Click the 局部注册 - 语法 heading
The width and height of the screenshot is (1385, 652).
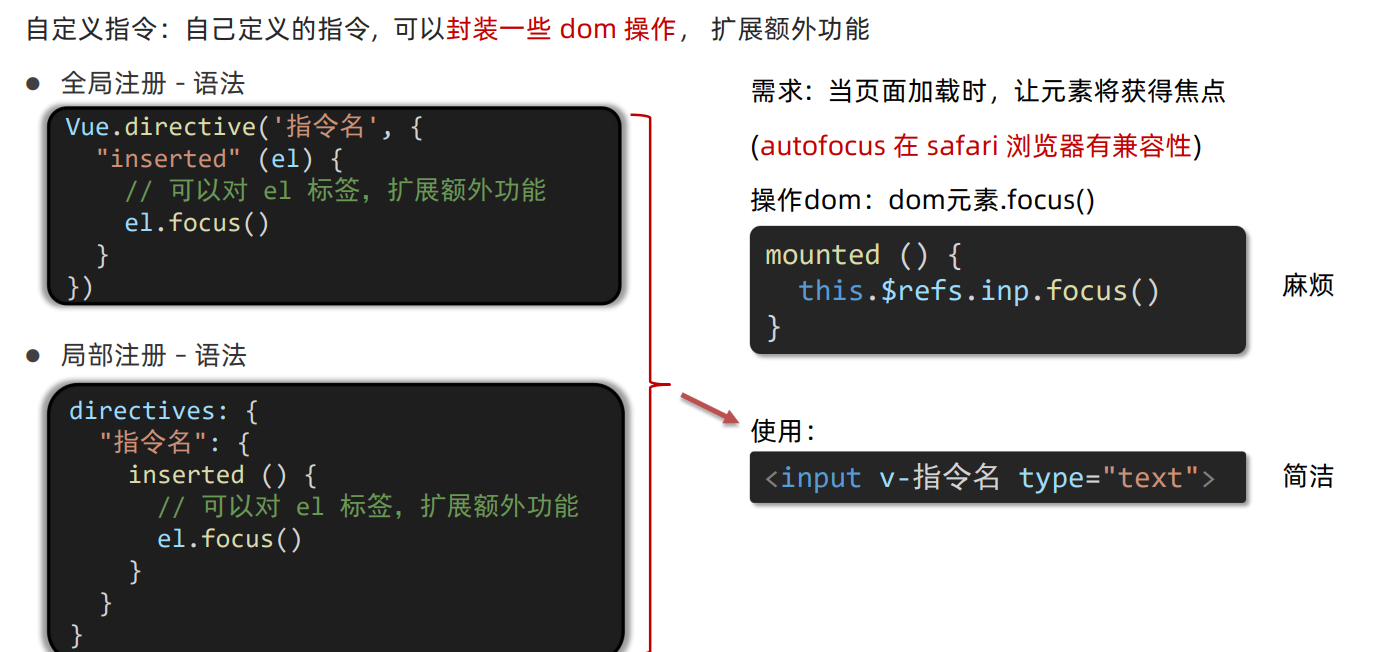[153, 355]
